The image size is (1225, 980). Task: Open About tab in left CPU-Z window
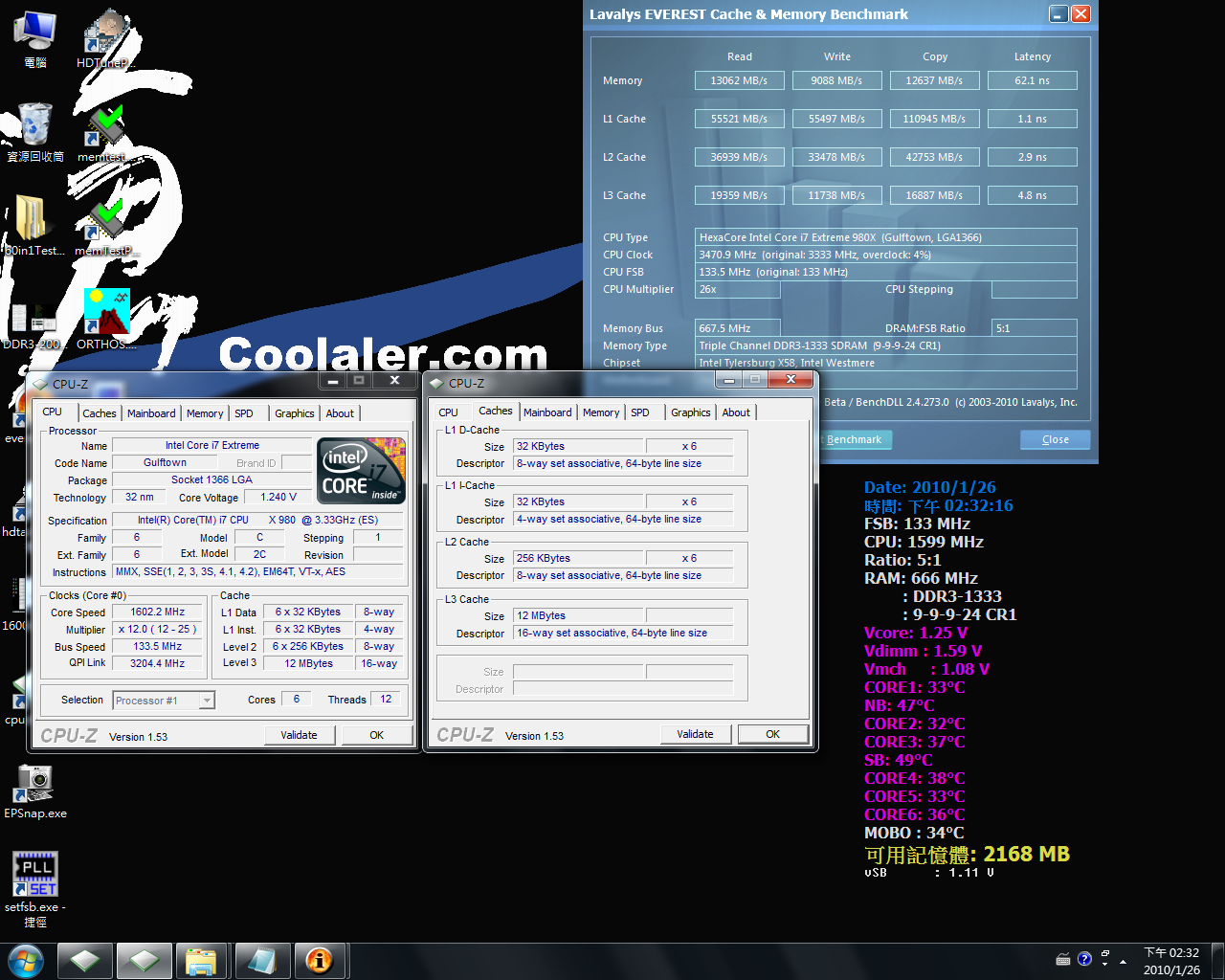[340, 413]
